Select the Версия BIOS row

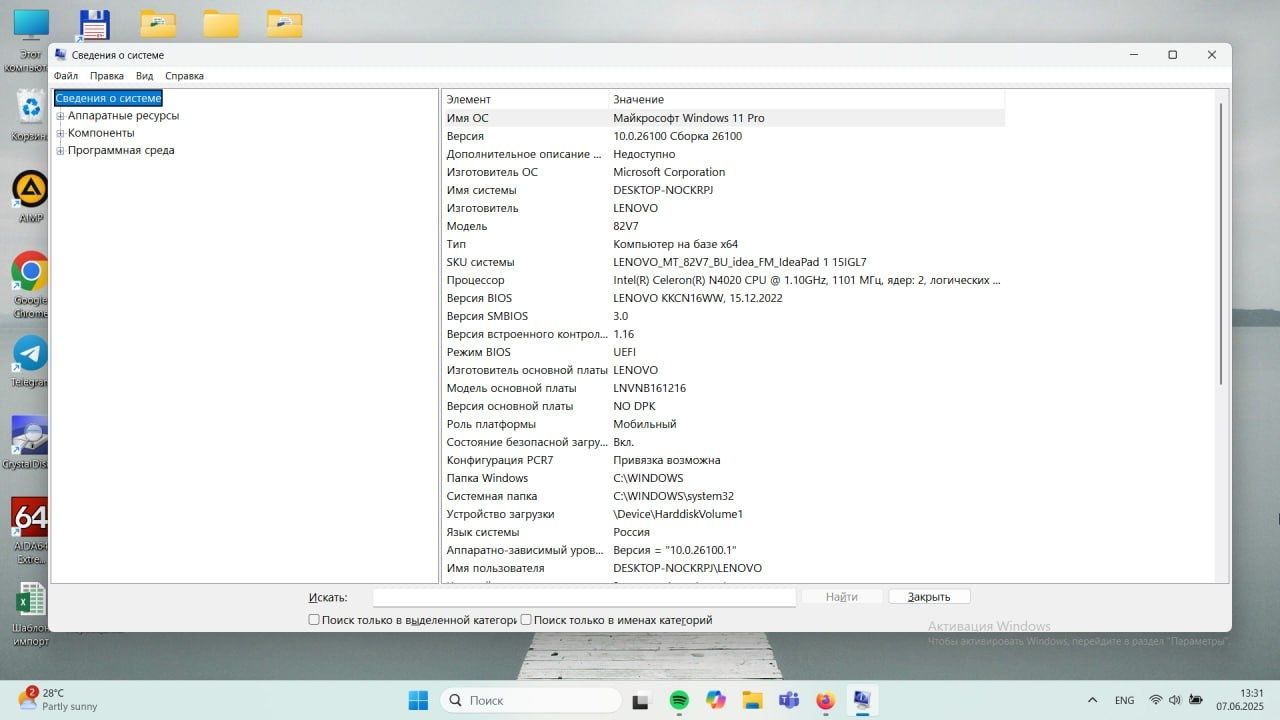(x=723, y=298)
